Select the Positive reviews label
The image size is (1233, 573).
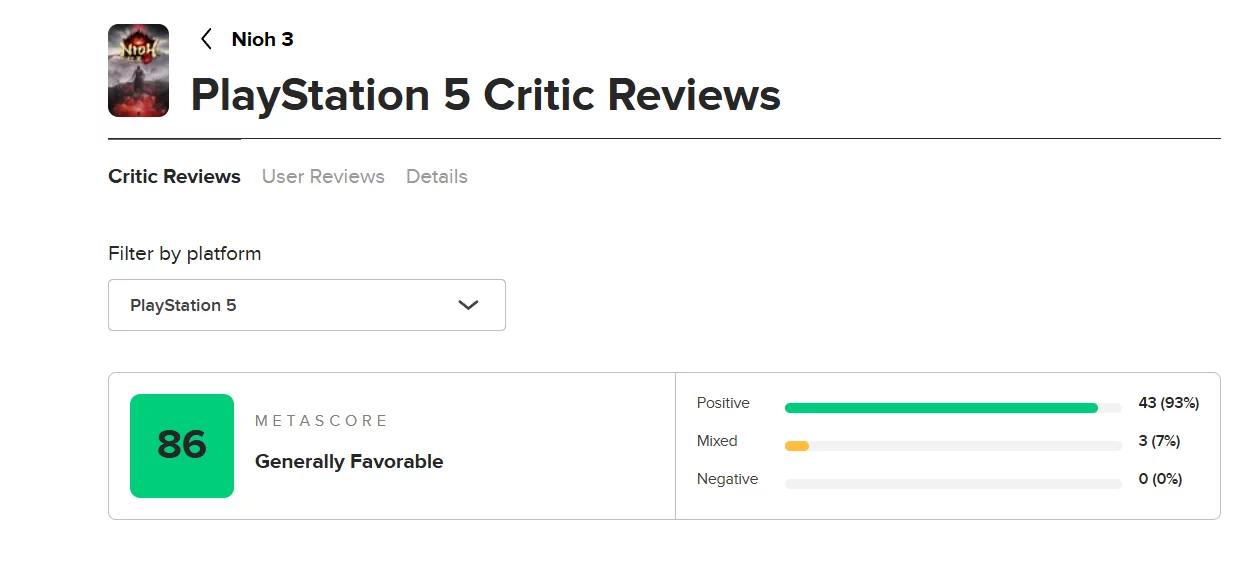[723, 403]
